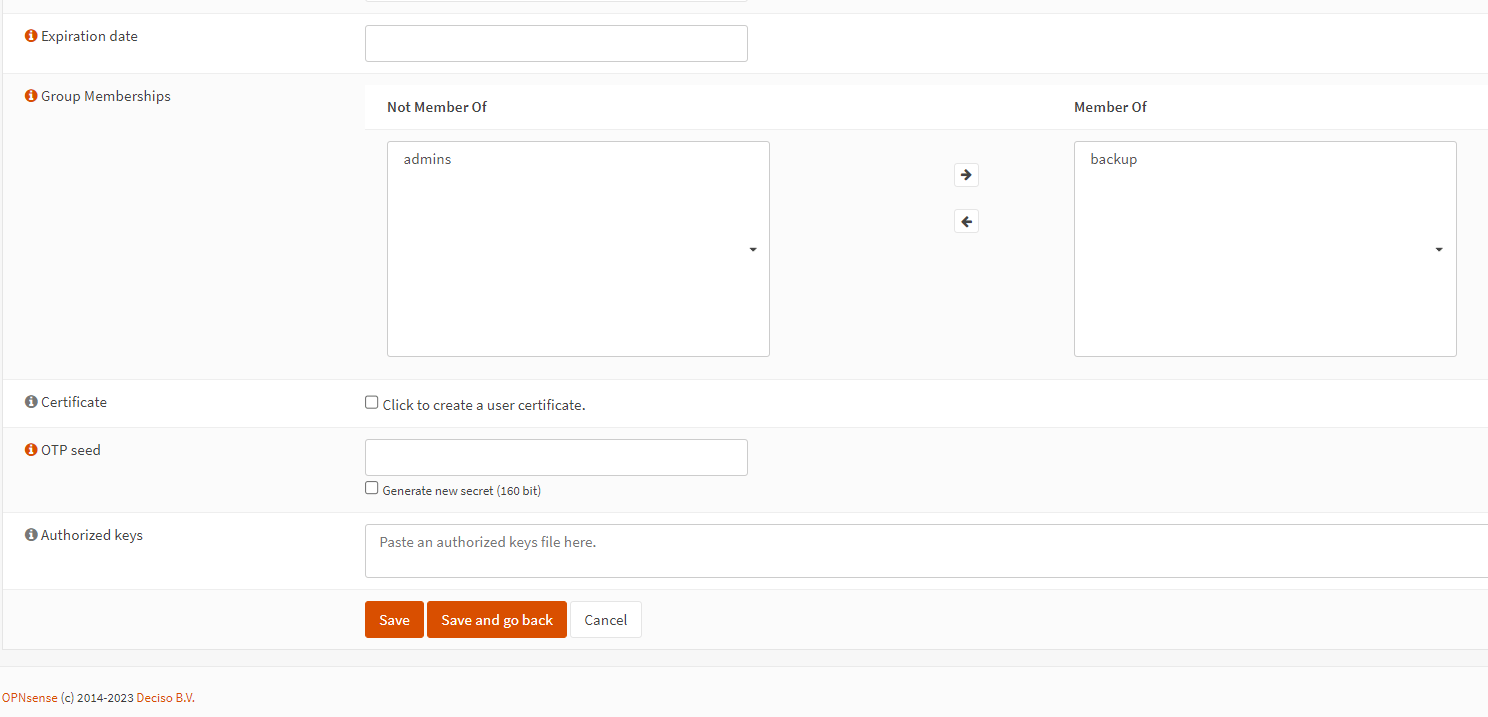1488x717 pixels.
Task: Click the info icon beside OTP seed
Action: coord(30,449)
